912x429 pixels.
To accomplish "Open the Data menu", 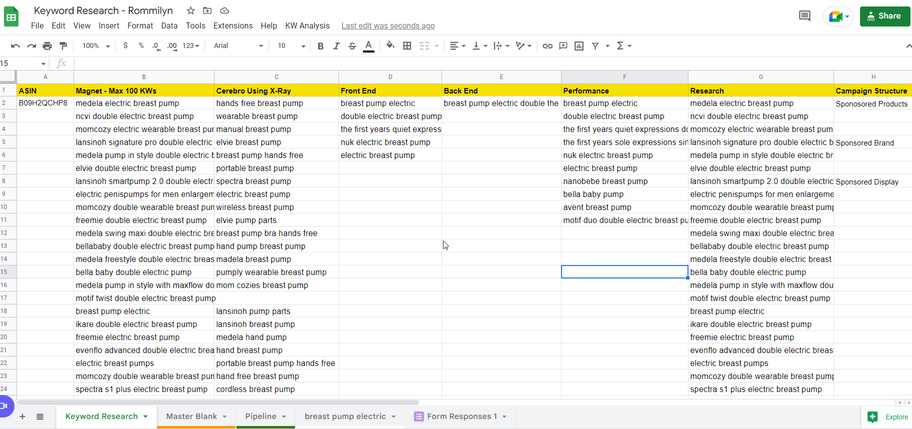I will pyautogui.click(x=169, y=26).
